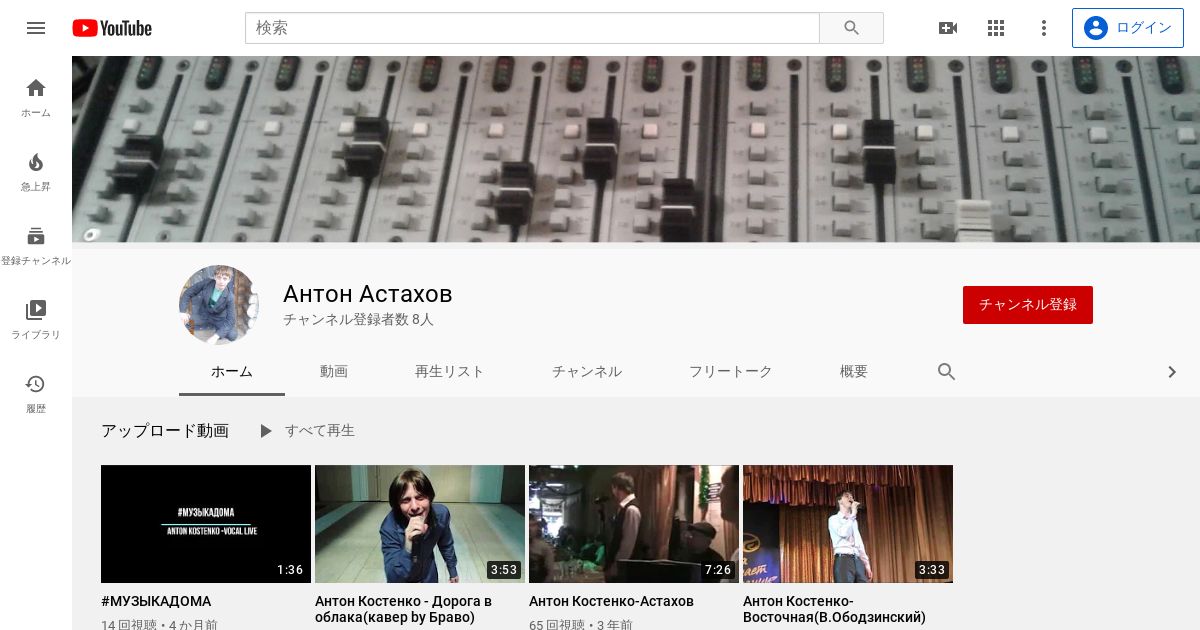Click the YouTube logo
This screenshot has width=1200, height=630.
[112, 28]
